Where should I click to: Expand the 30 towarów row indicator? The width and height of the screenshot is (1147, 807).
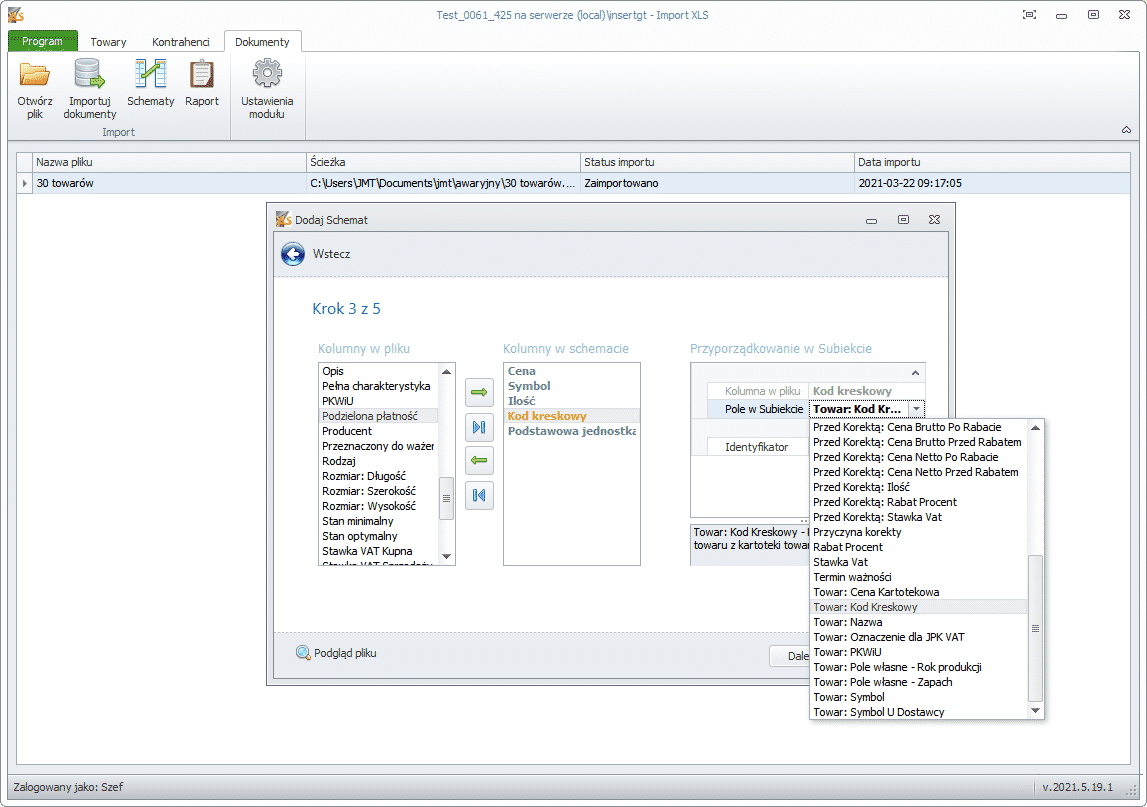(25, 183)
